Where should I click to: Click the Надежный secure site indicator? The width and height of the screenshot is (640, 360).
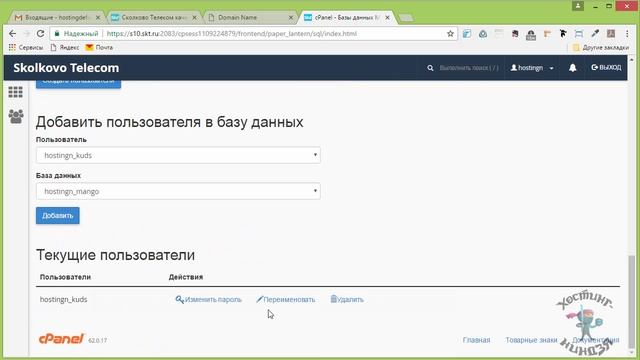(x=76, y=33)
